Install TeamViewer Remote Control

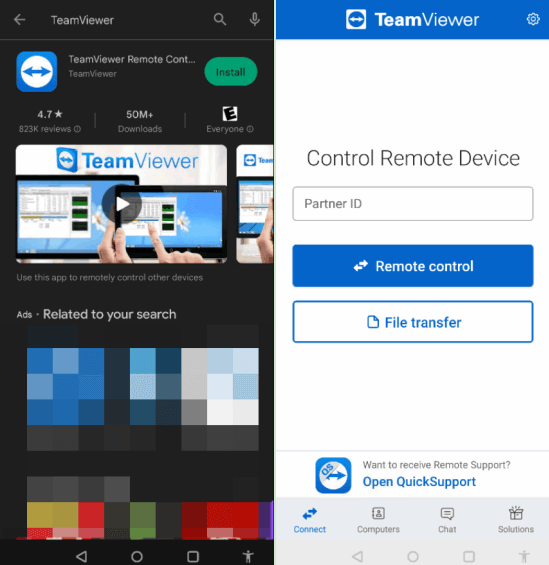point(231,72)
